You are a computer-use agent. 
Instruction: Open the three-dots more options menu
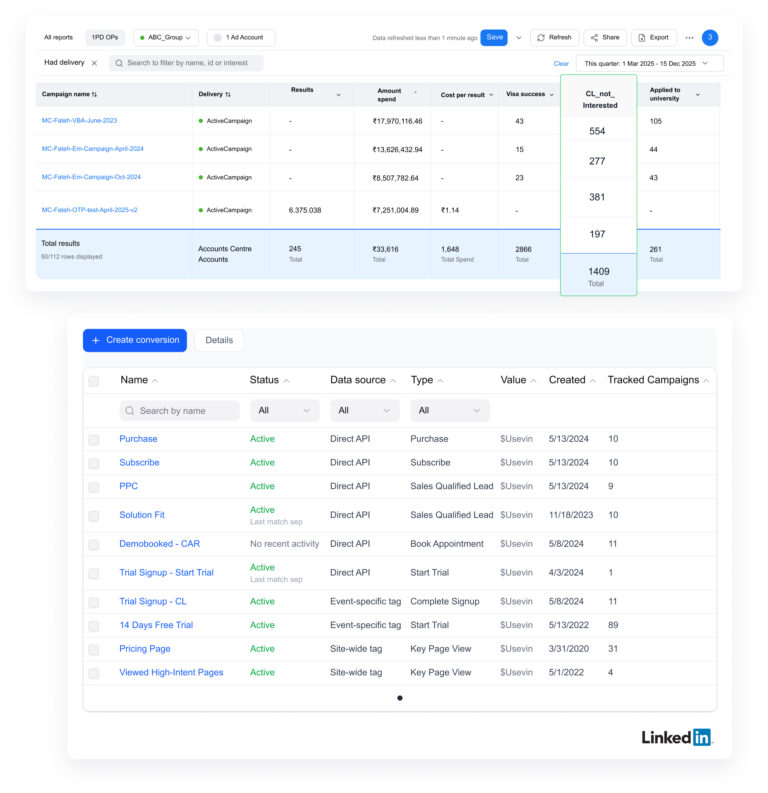[689, 38]
